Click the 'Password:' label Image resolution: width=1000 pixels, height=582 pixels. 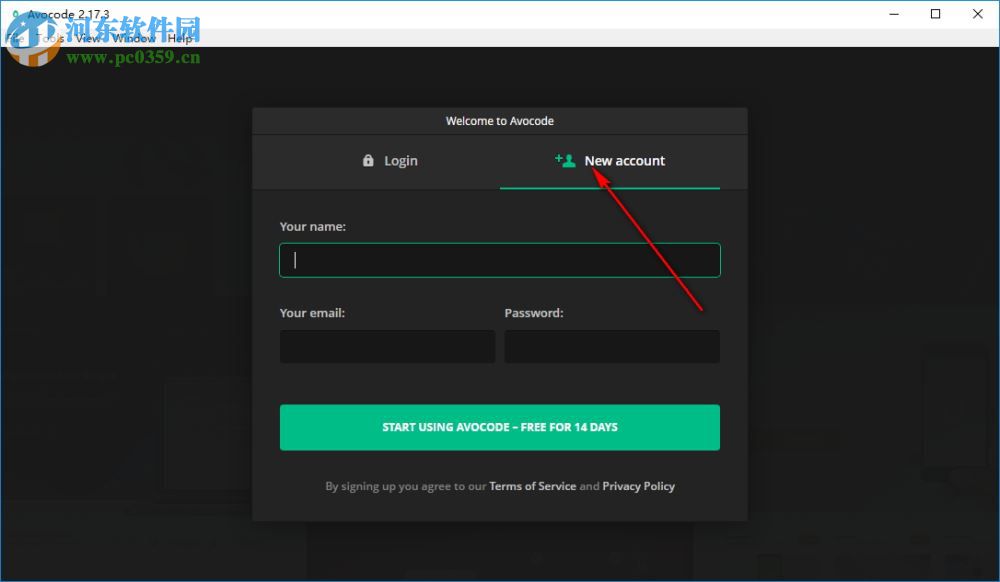tap(534, 313)
